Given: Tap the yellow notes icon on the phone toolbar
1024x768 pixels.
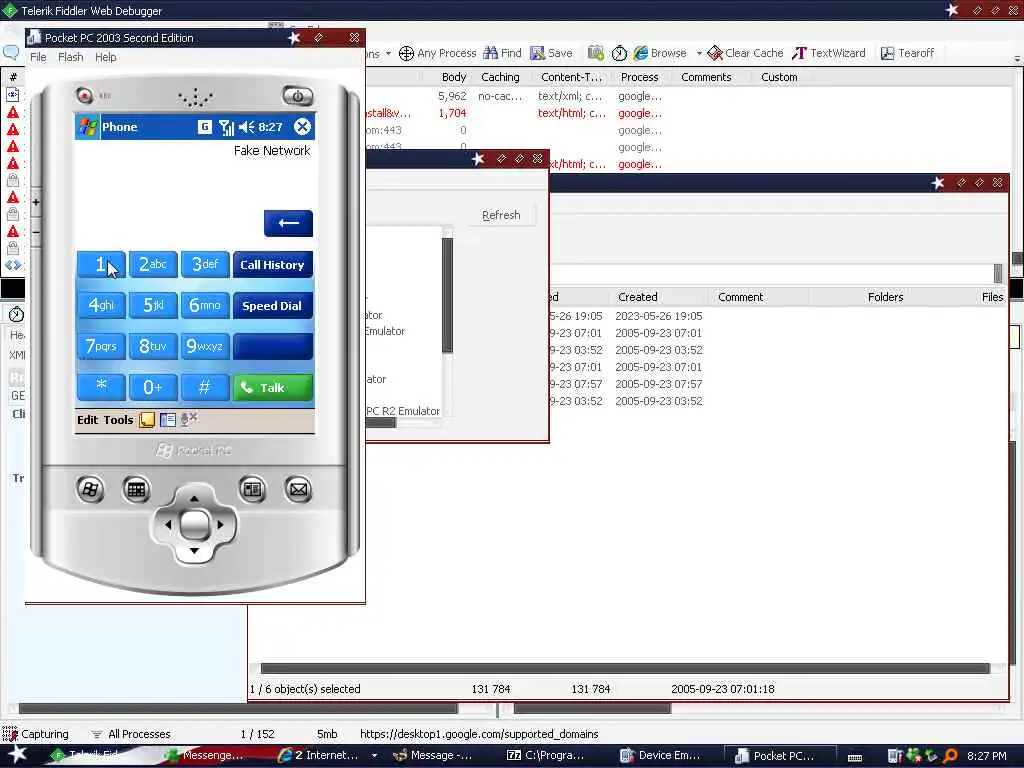Looking at the screenshot, I should click(x=147, y=420).
